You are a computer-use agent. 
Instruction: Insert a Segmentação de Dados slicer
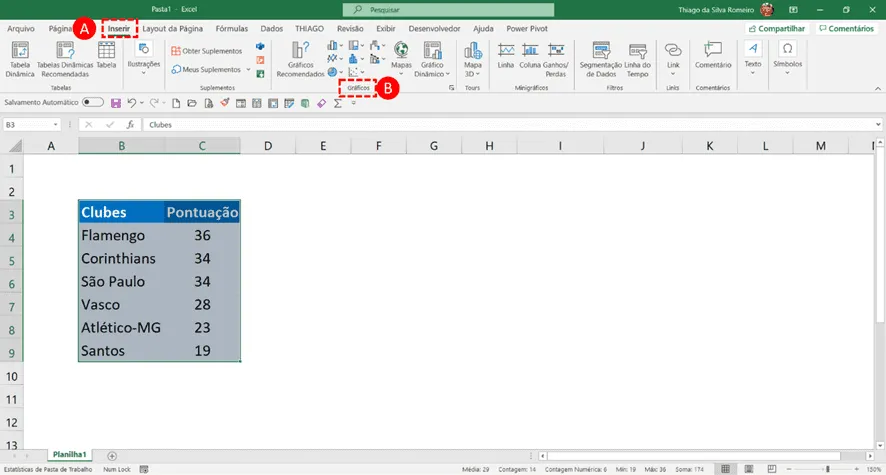click(x=600, y=59)
